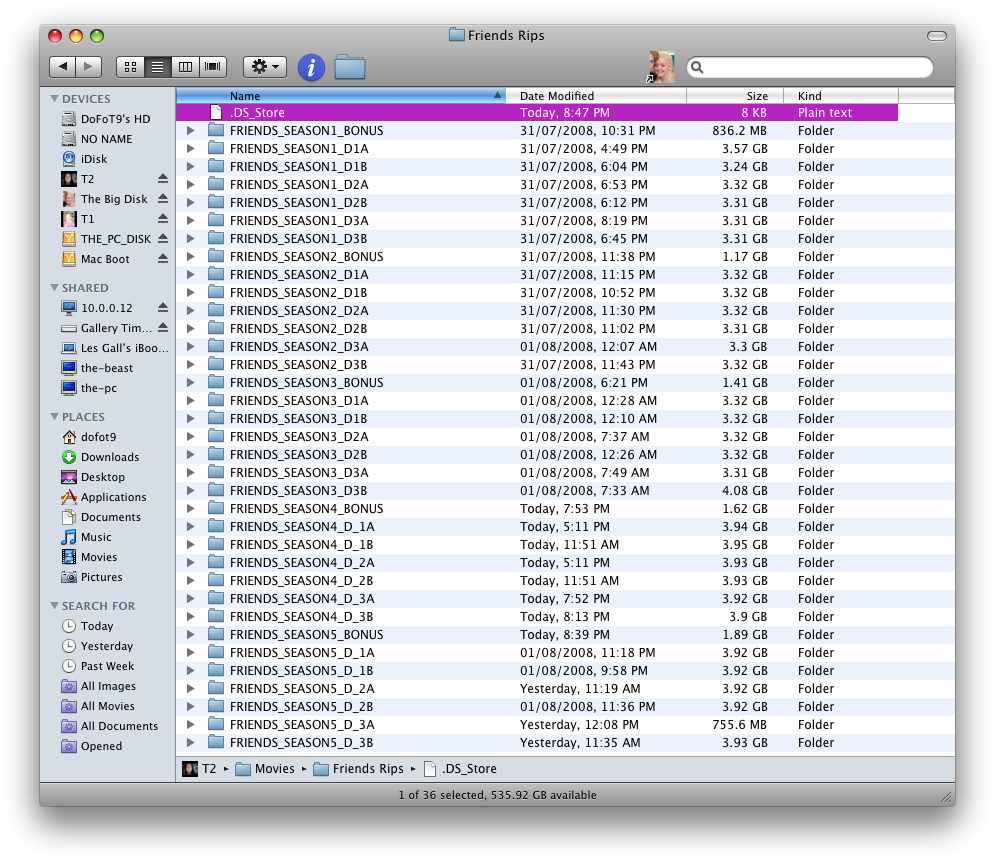
Task: Open Desktop in sidebar
Action: tap(93, 477)
